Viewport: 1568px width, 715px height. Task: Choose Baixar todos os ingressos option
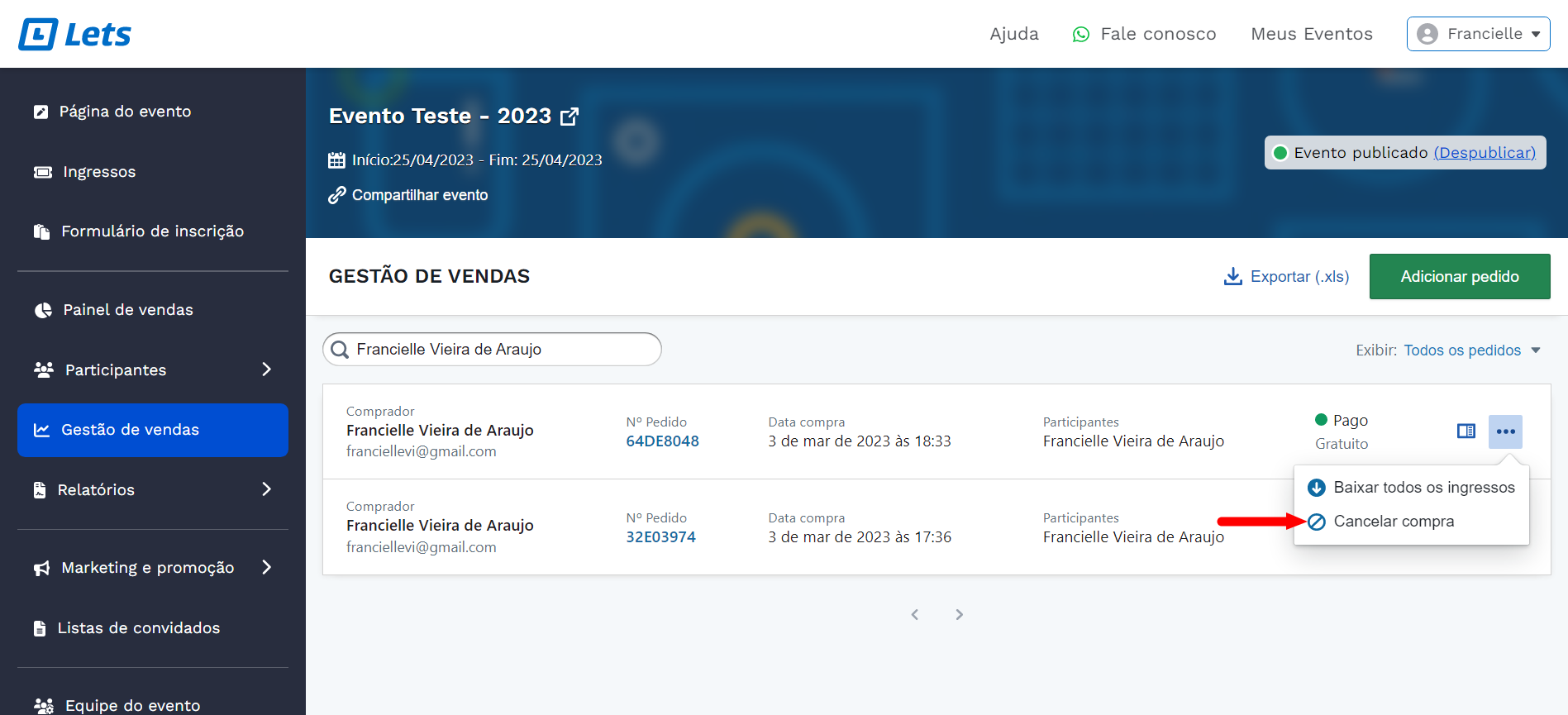(x=1423, y=488)
